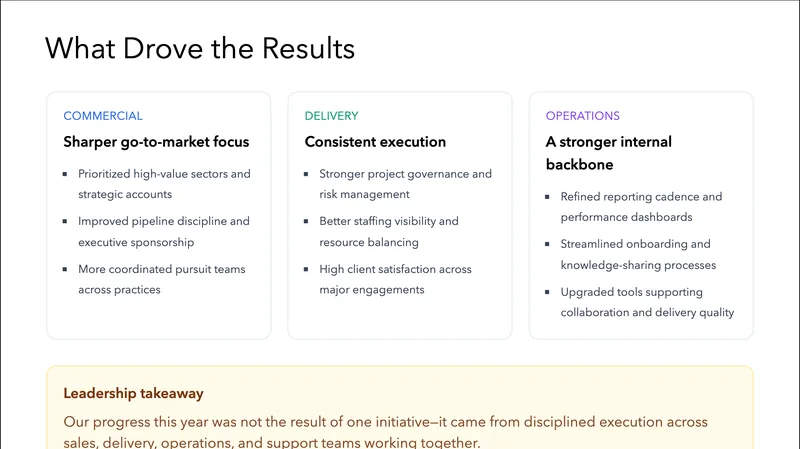
Task: Click the yellow leadership takeaway paragraph text
Action: pos(385,432)
